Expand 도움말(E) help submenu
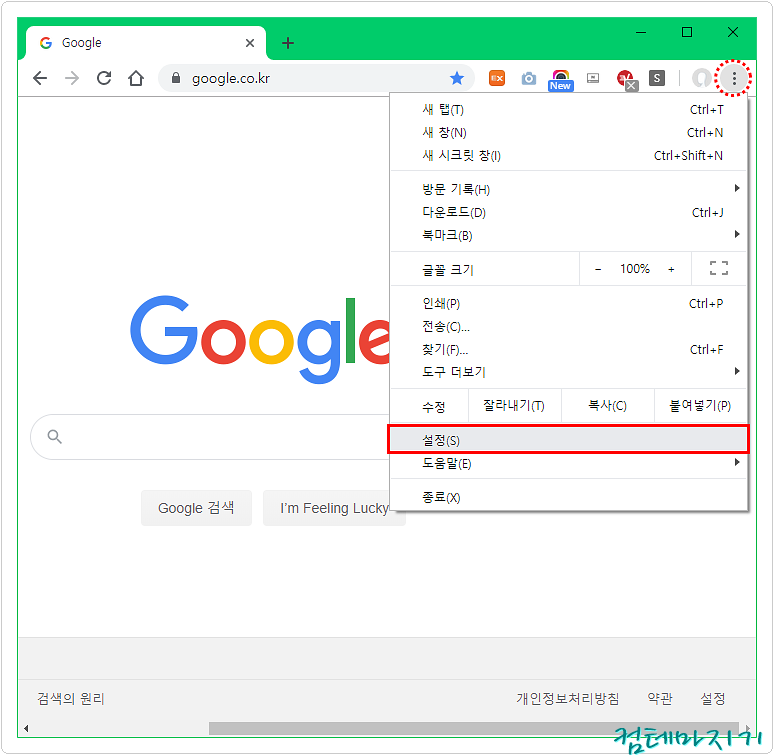 pos(568,463)
